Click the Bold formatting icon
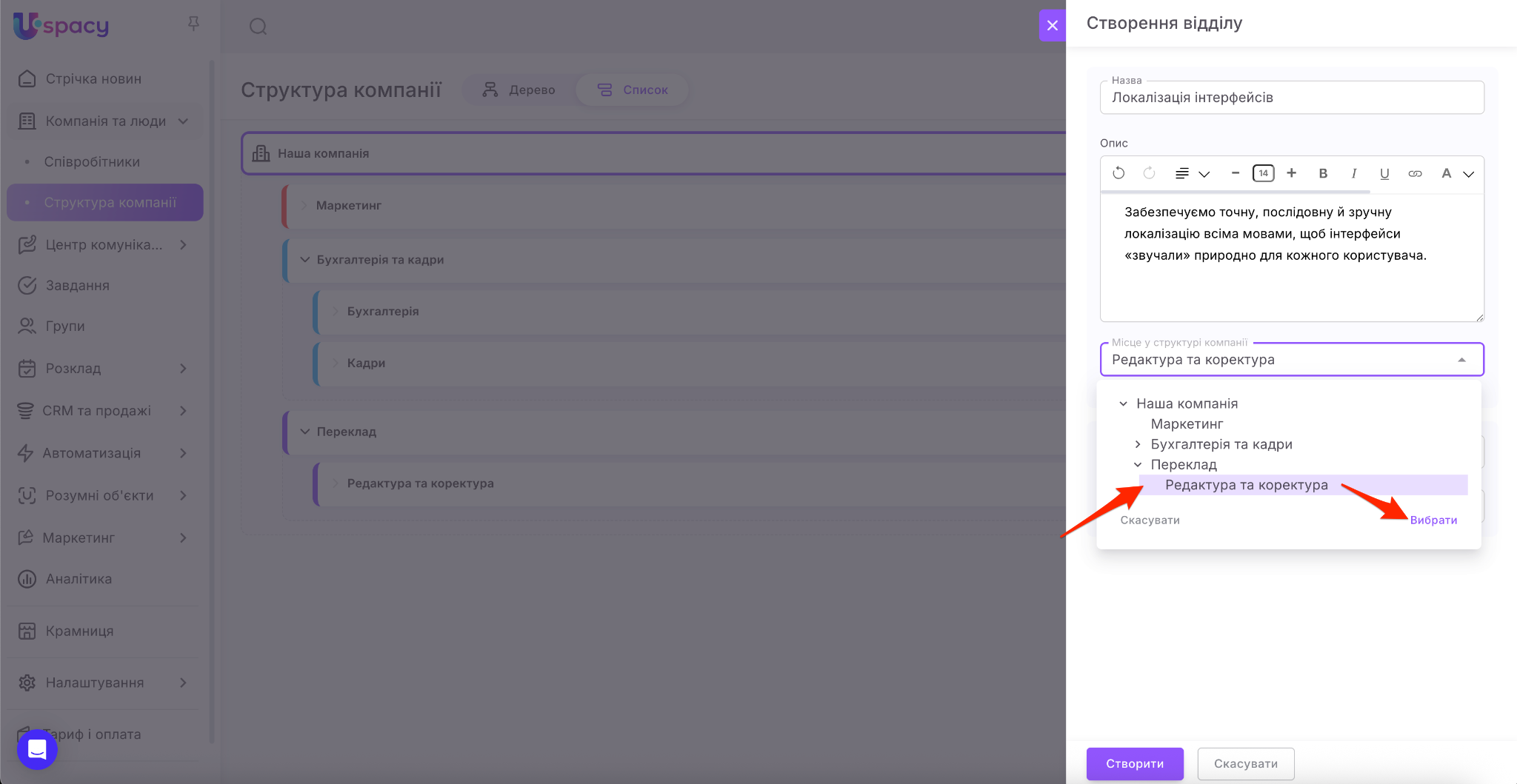 pos(1323,173)
